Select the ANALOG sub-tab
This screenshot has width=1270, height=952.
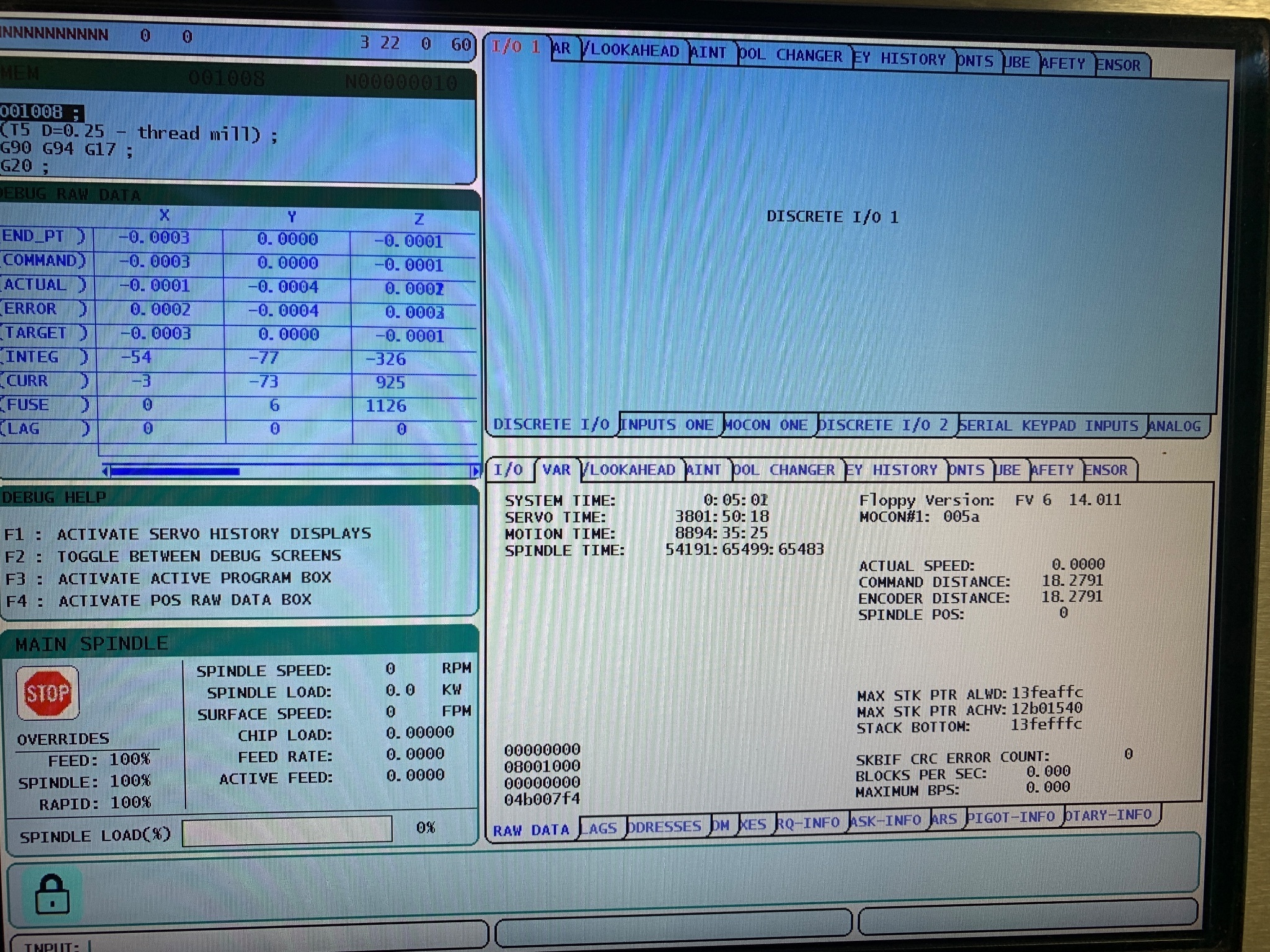[x=1175, y=426]
